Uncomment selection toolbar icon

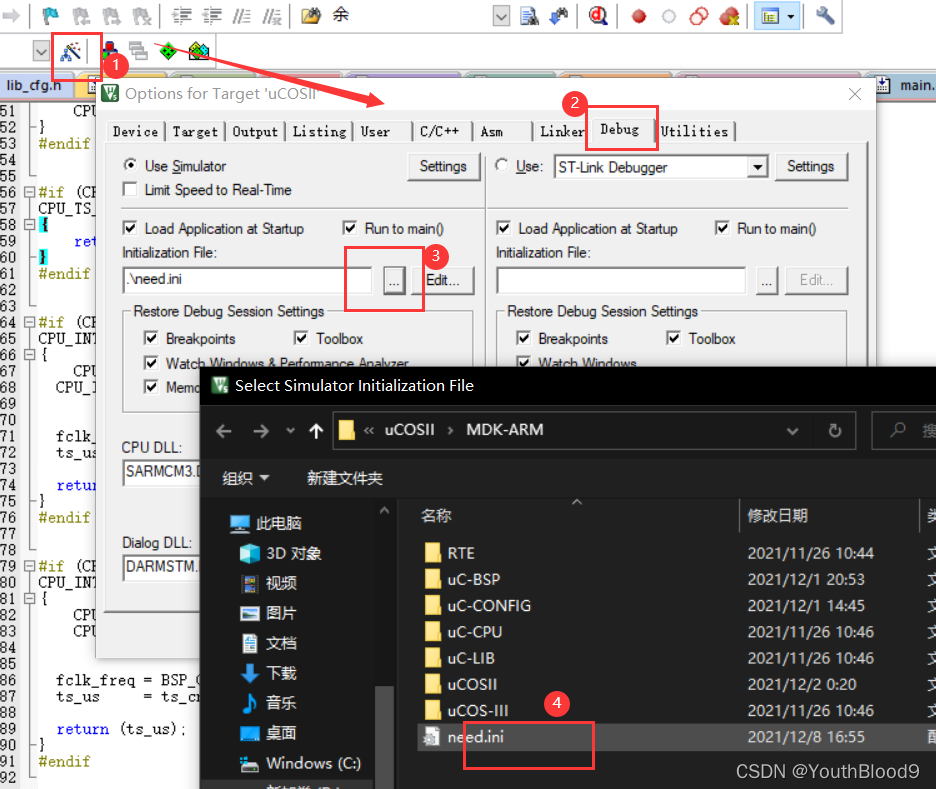[272, 16]
